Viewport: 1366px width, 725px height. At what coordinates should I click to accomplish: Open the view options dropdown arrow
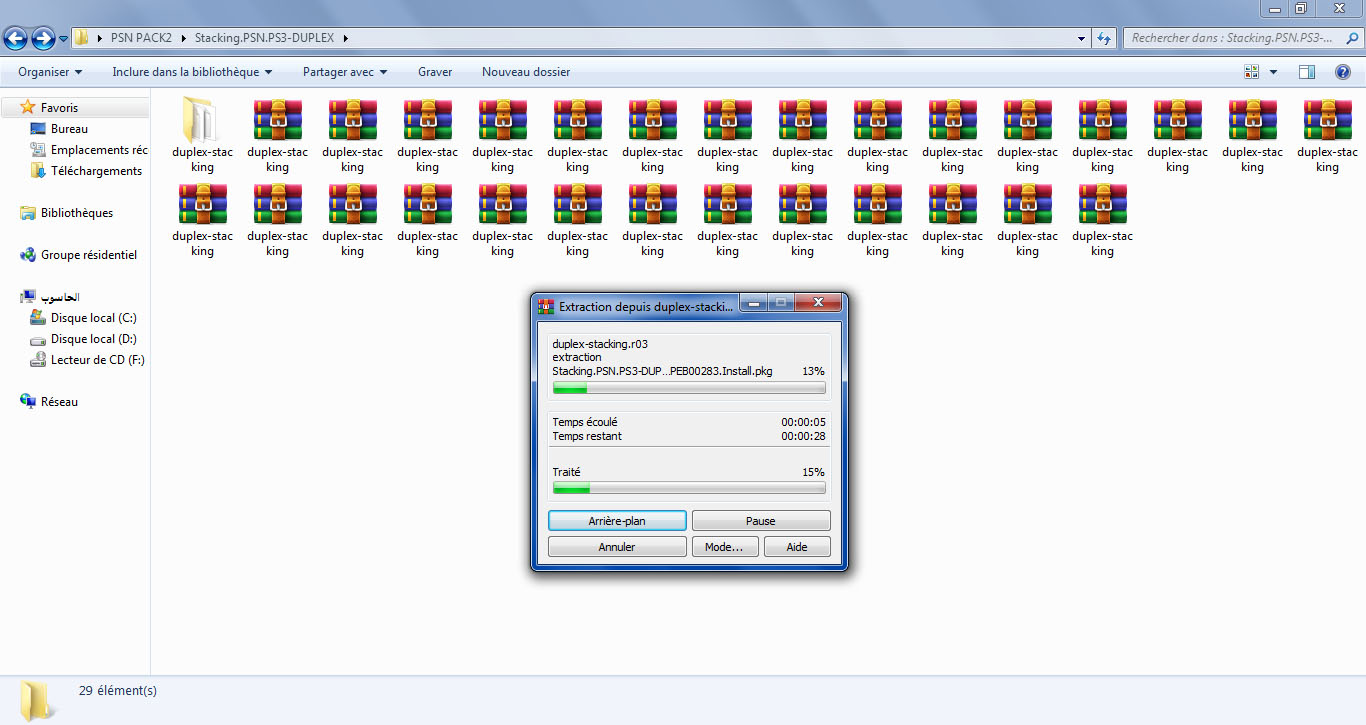tap(1273, 72)
